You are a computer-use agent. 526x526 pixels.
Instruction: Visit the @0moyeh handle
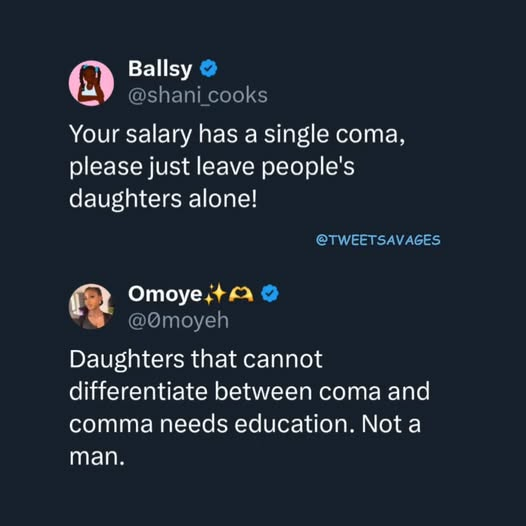click(x=178, y=320)
